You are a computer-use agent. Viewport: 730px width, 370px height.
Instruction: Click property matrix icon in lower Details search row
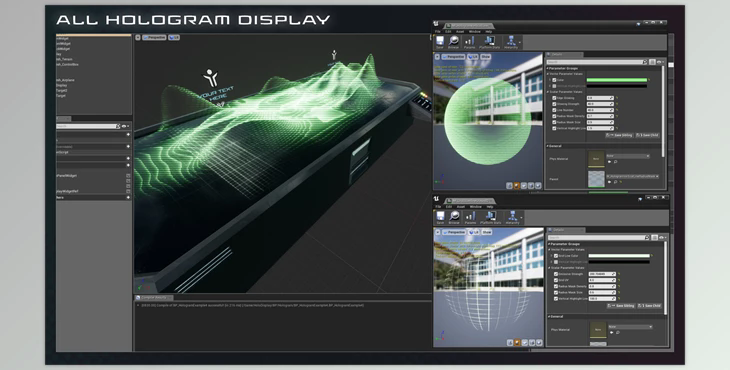[654, 238]
